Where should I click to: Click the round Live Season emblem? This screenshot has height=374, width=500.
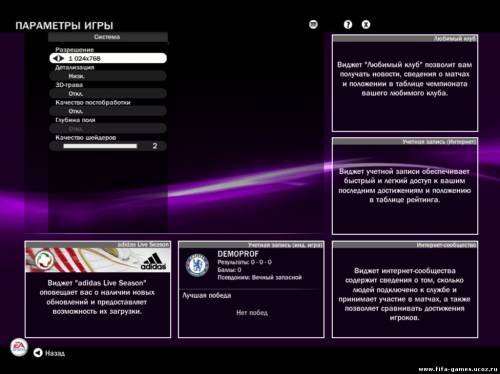[x=45, y=260]
